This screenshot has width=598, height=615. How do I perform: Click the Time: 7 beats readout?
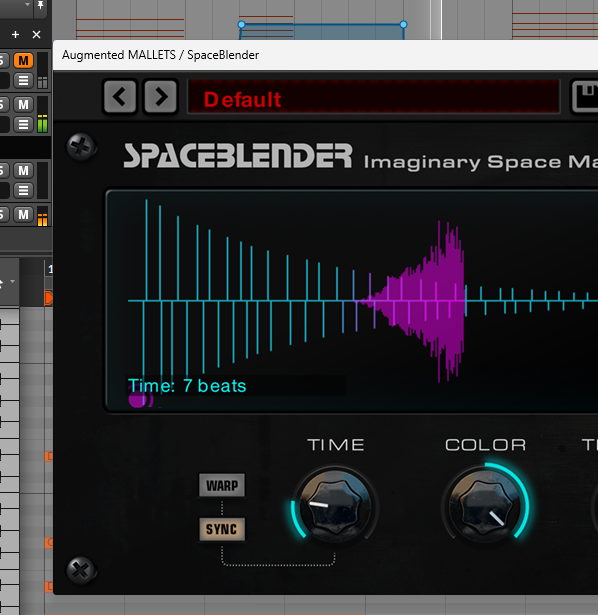[187, 386]
